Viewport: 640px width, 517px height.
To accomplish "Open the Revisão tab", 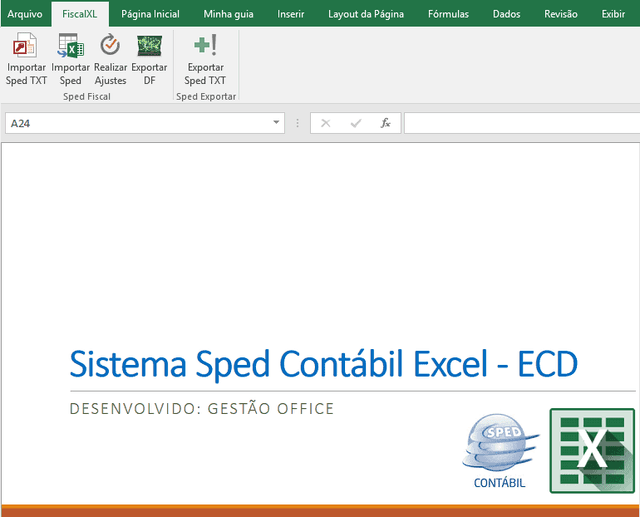I will [560, 14].
